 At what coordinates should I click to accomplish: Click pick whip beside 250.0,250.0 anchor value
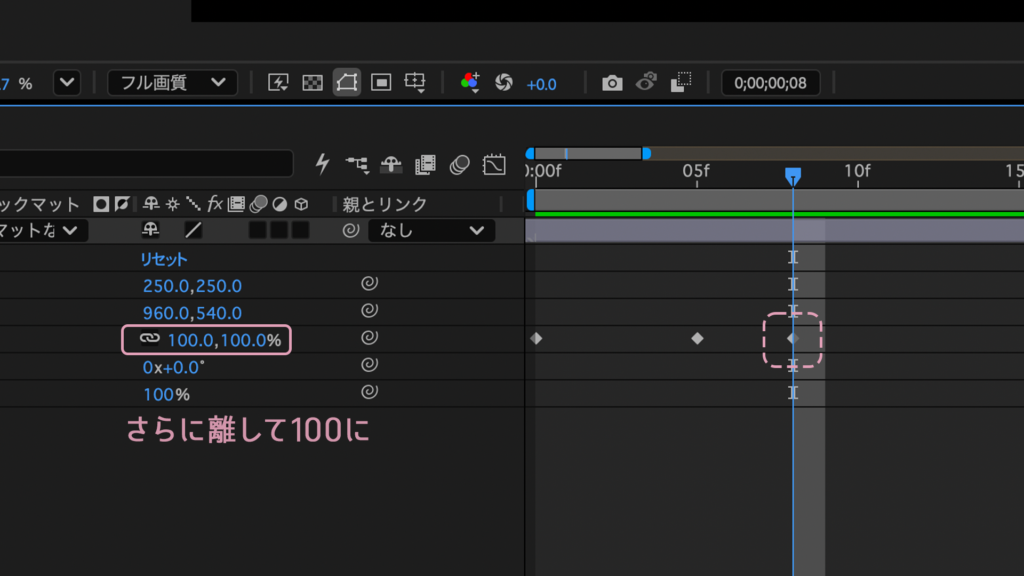[x=370, y=283]
